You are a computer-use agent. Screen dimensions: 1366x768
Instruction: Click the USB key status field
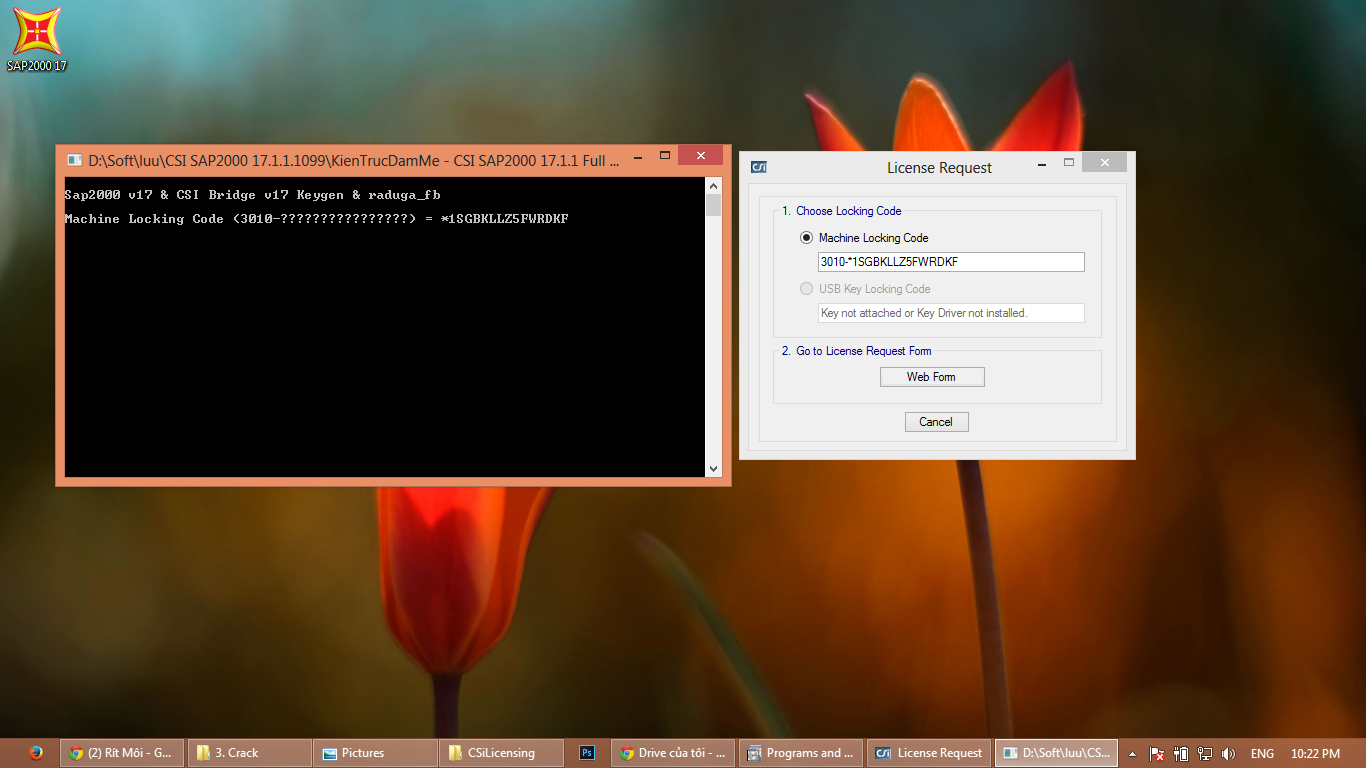pyautogui.click(x=951, y=313)
